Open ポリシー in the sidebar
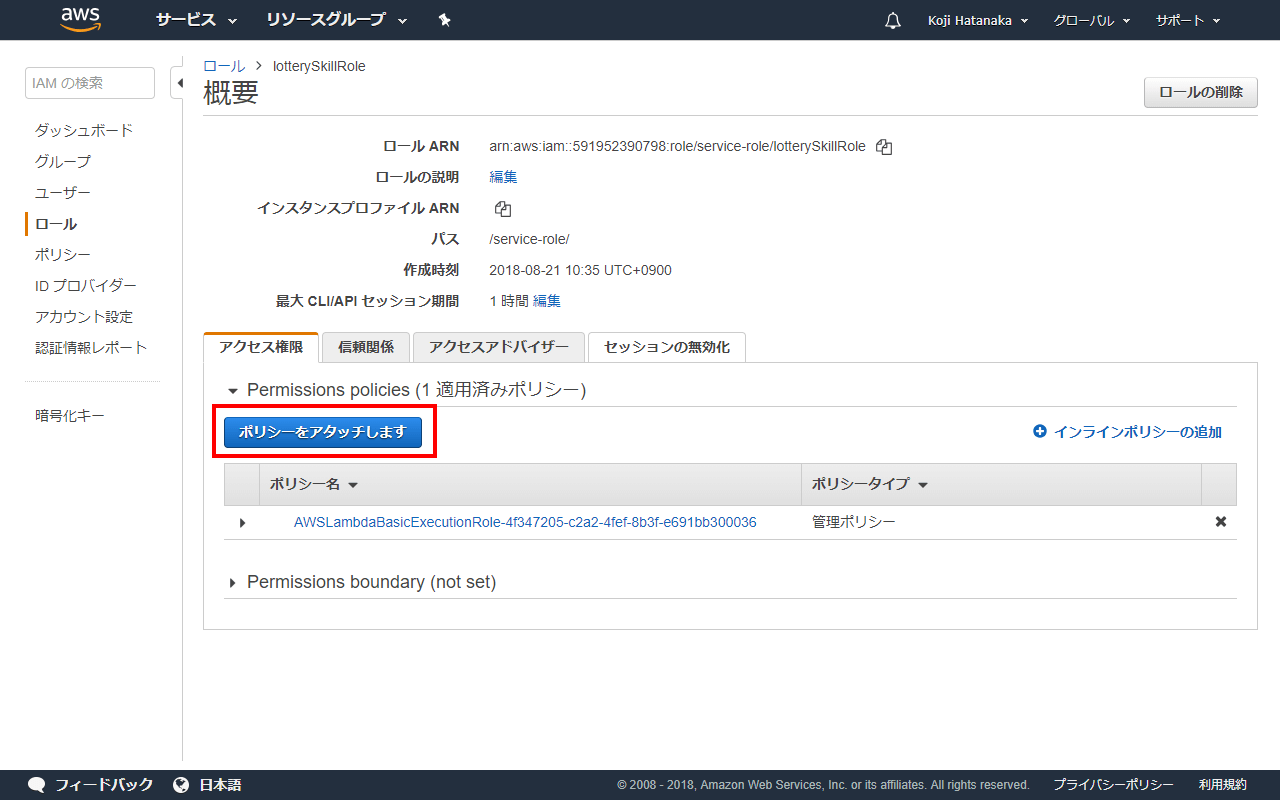This screenshot has width=1280, height=800. pos(63,255)
